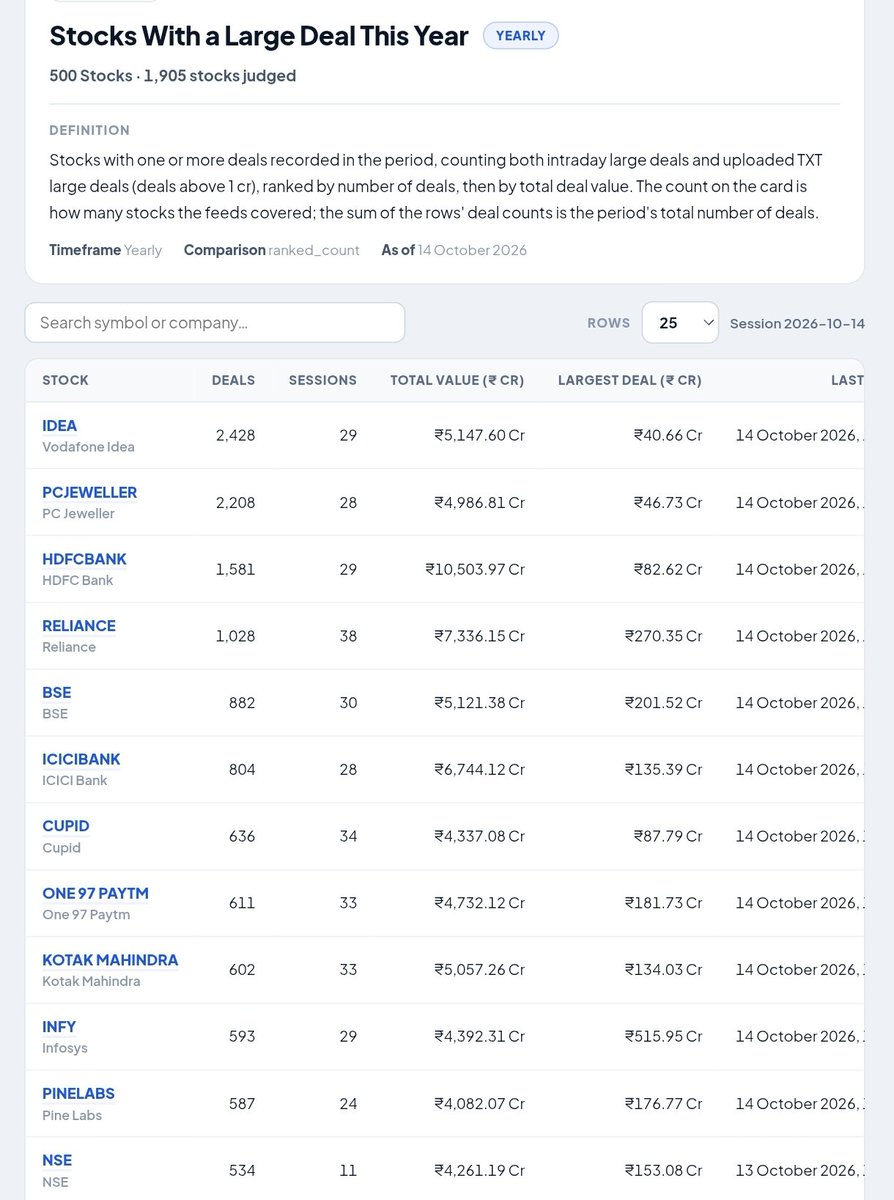Select BSE deals count 882
This screenshot has width=894, height=1200.
click(x=242, y=703)
